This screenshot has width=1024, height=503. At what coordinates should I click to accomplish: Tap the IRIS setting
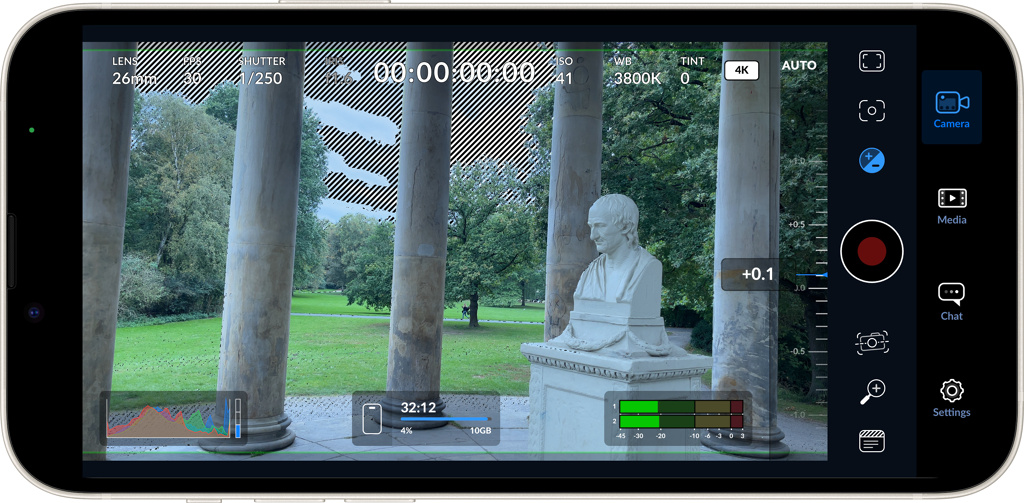pos(338,71)
